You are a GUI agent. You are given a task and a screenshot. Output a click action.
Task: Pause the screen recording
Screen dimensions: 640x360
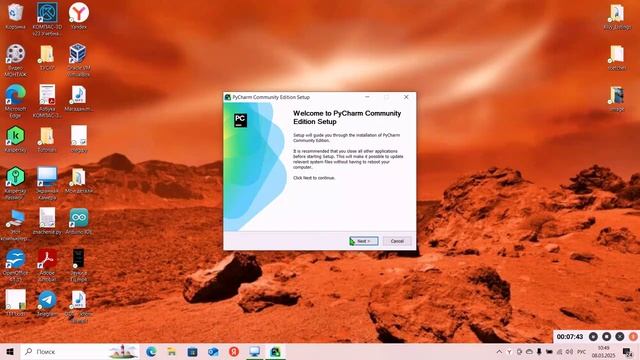[x=593, y=337]
